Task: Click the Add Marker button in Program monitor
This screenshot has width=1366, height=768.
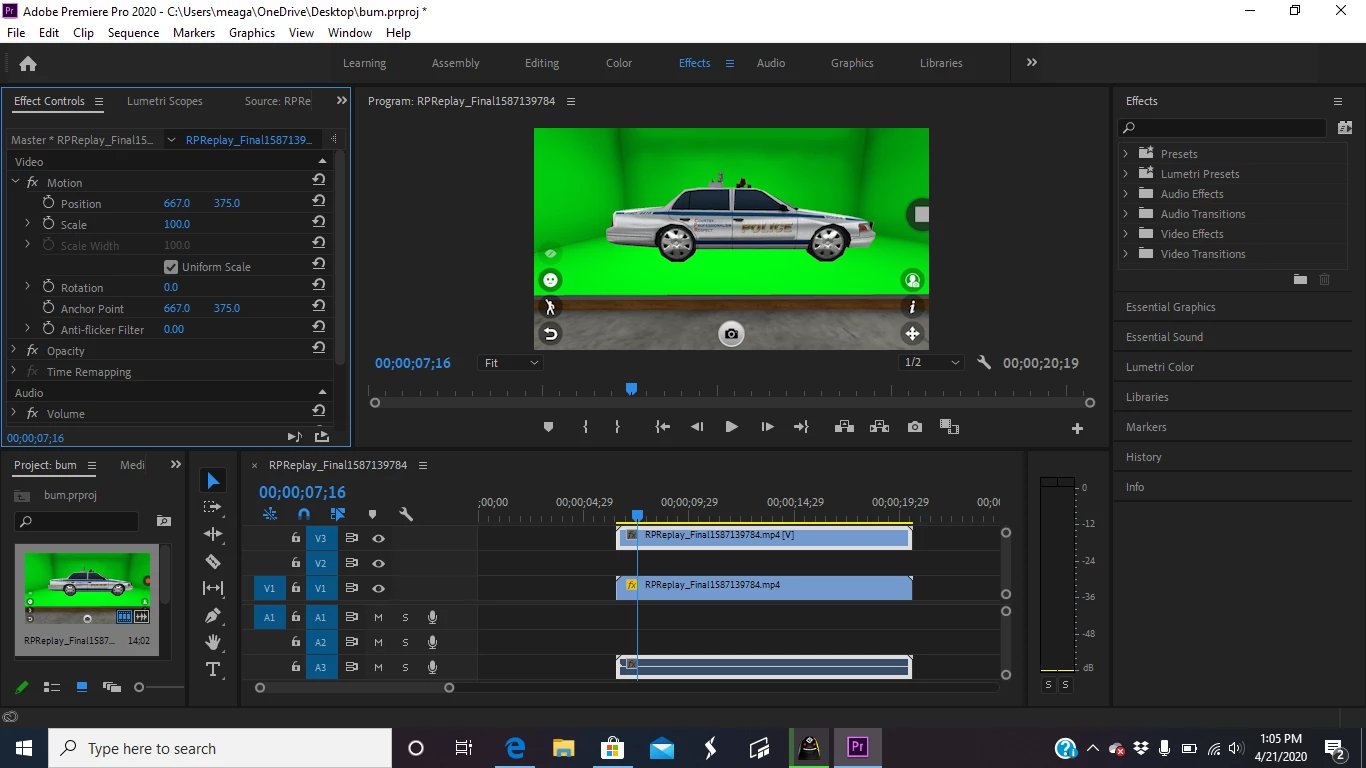Action: click(x=548, y=427)
